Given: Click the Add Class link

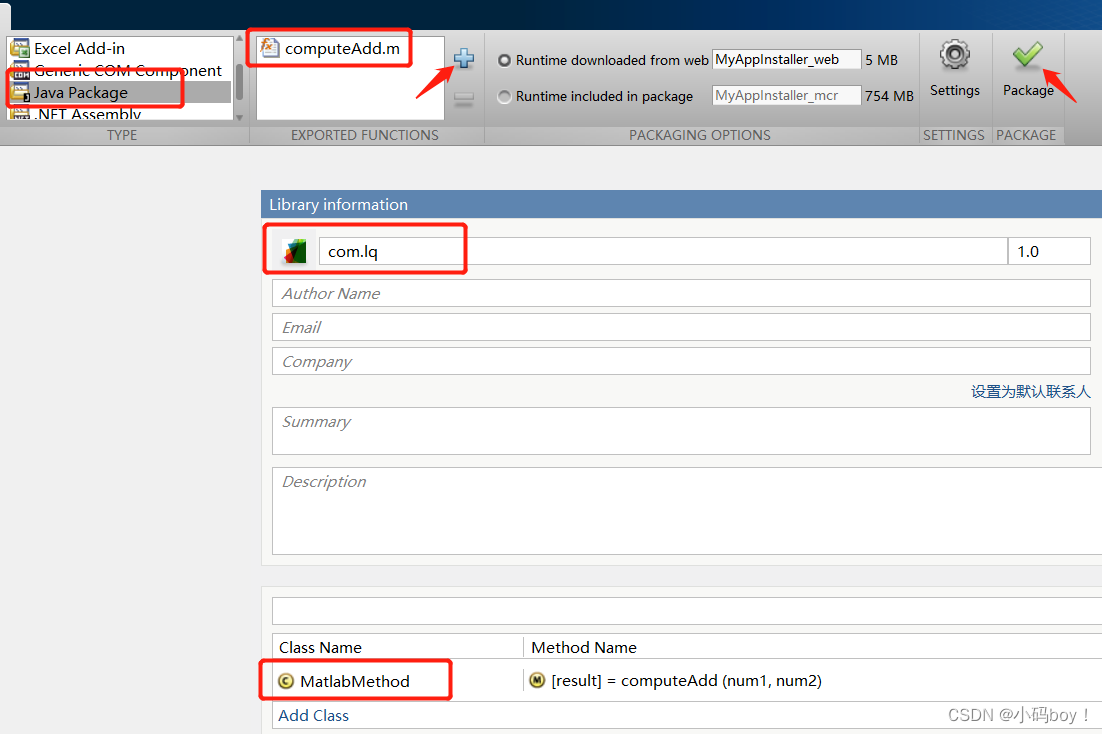Looking at the screenshot, I should click(313, 715).
